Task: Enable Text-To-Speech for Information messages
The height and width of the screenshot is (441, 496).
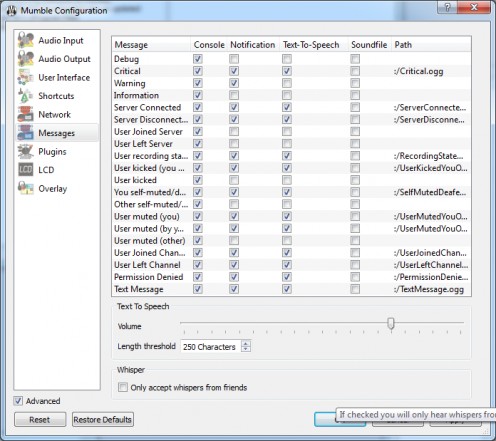Action: point(287,95)
